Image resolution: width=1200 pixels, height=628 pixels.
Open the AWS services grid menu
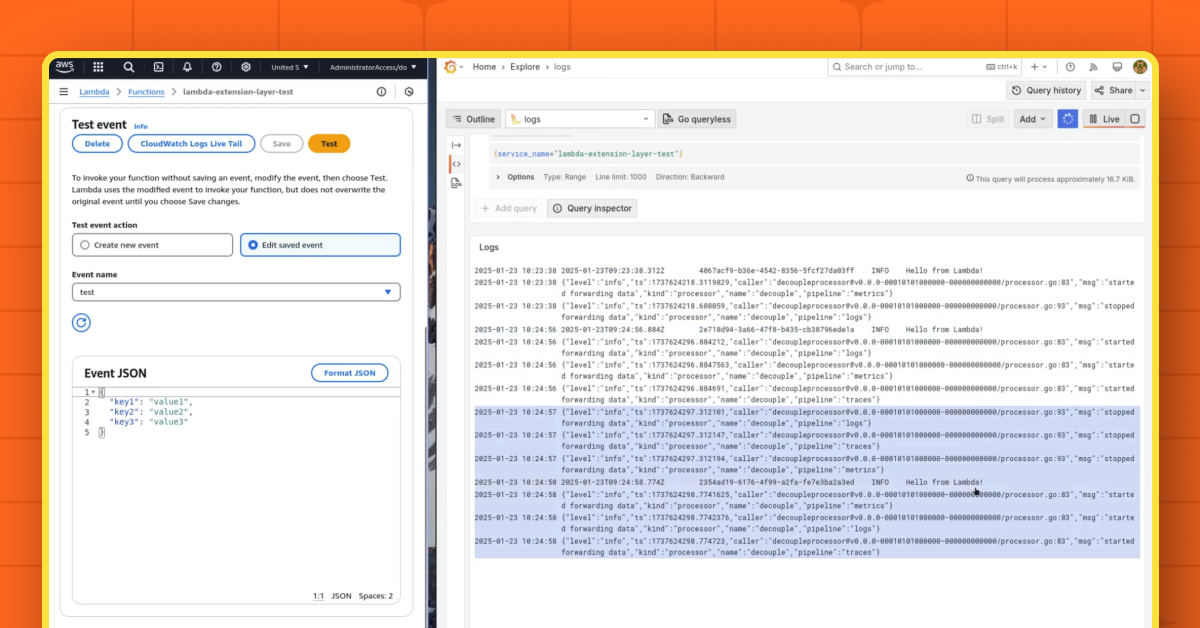pyautogui.click(x=98, y=67)
